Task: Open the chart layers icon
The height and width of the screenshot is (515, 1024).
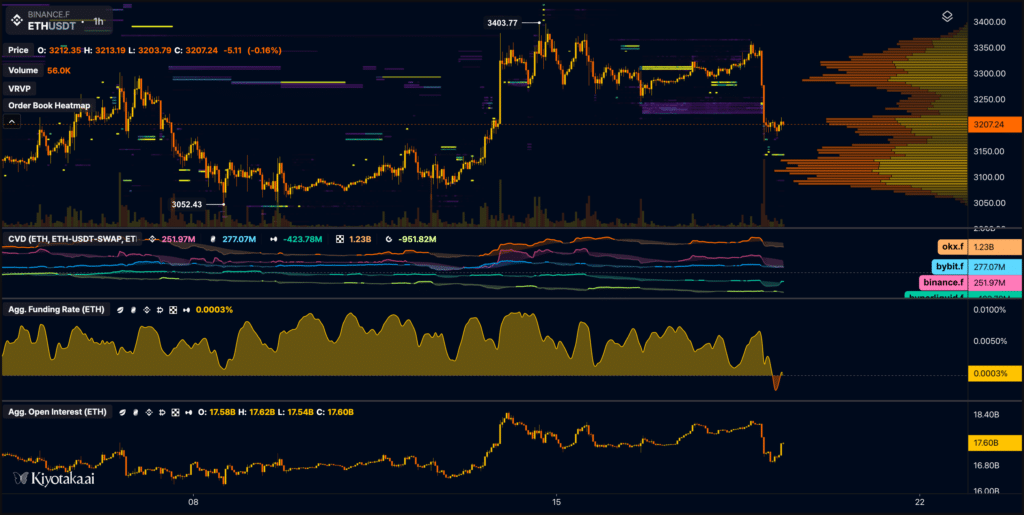Action: pos(948,16)
